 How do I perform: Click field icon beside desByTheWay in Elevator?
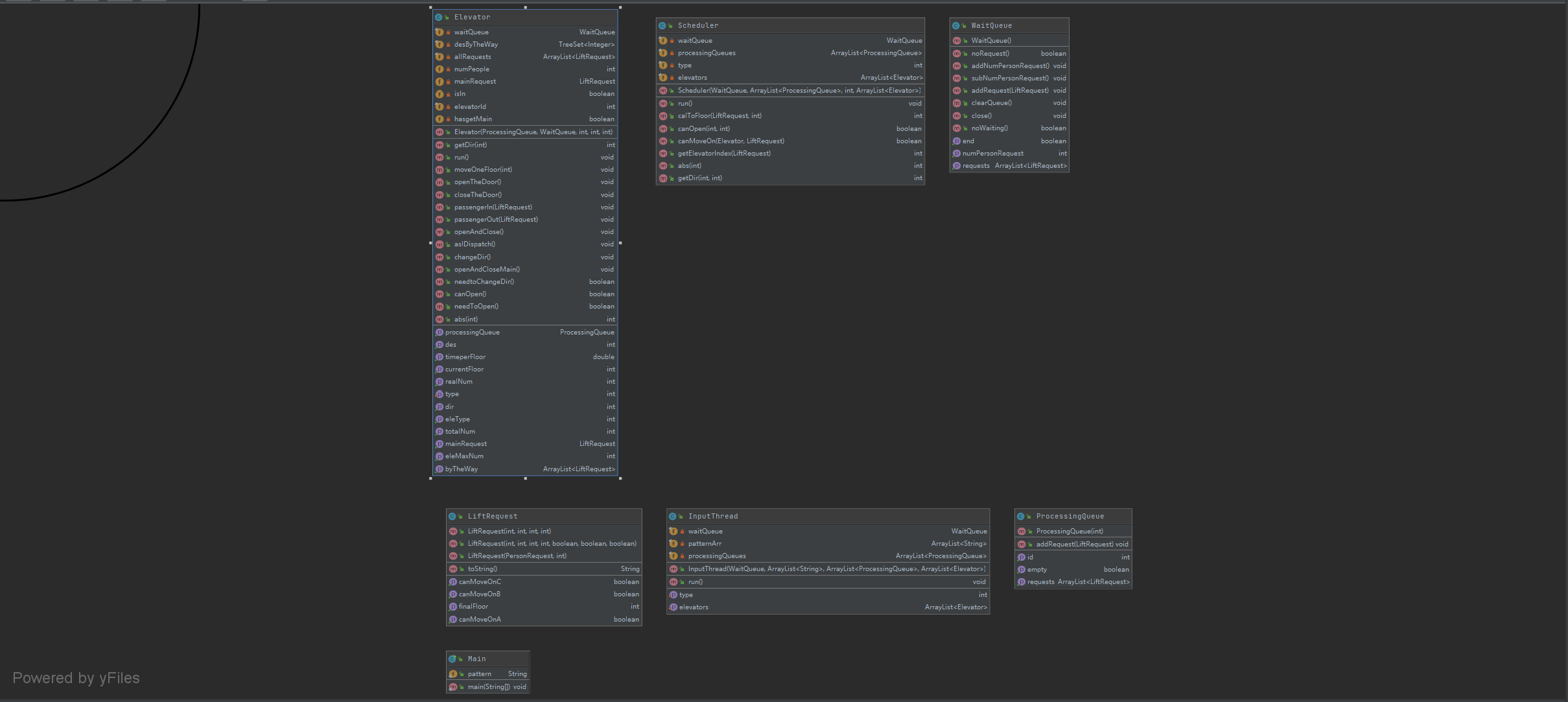coord(439,45)
